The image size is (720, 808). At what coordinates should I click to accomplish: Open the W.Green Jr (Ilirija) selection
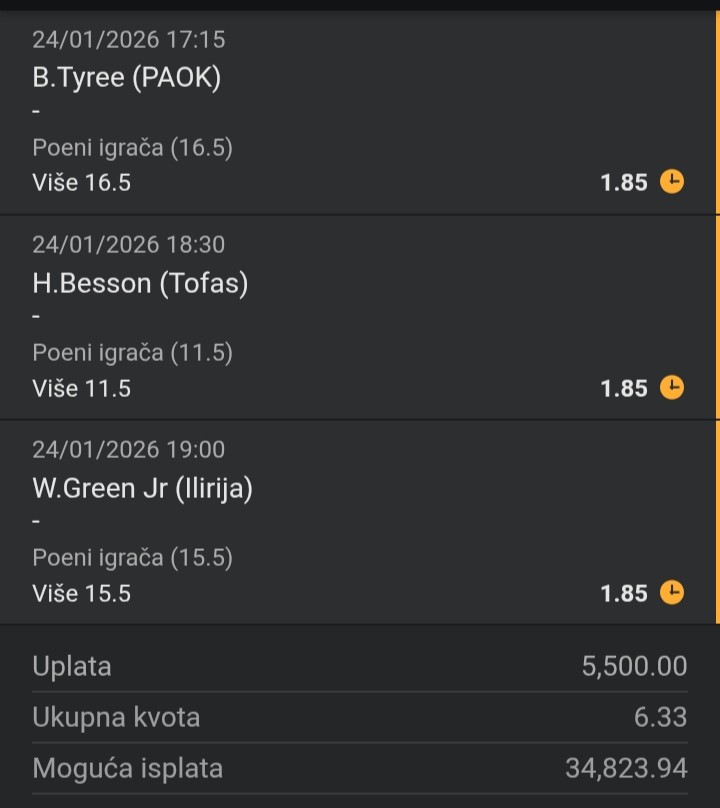click(143, 488)
